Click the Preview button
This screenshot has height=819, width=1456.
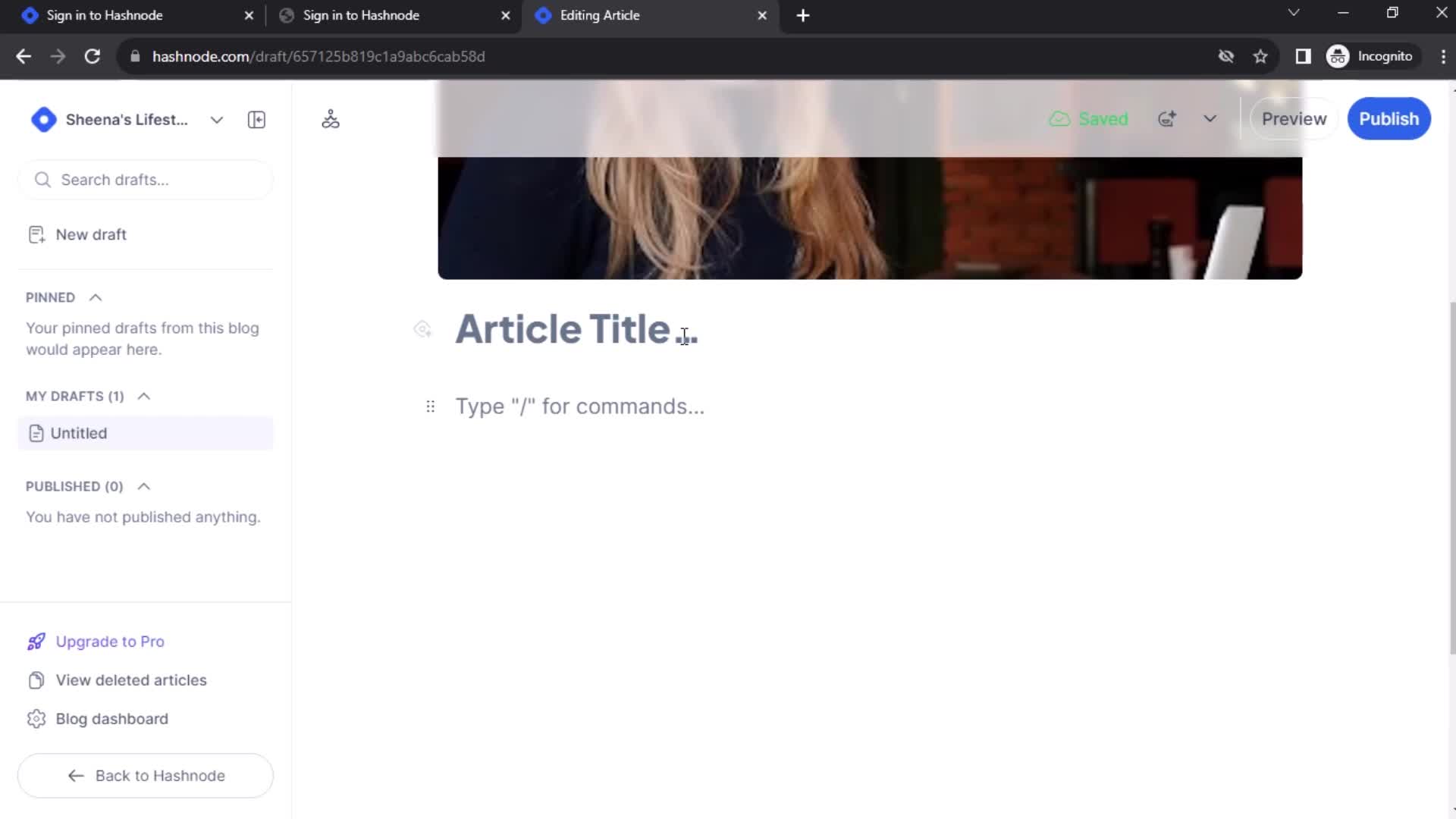coord(1294,118)
